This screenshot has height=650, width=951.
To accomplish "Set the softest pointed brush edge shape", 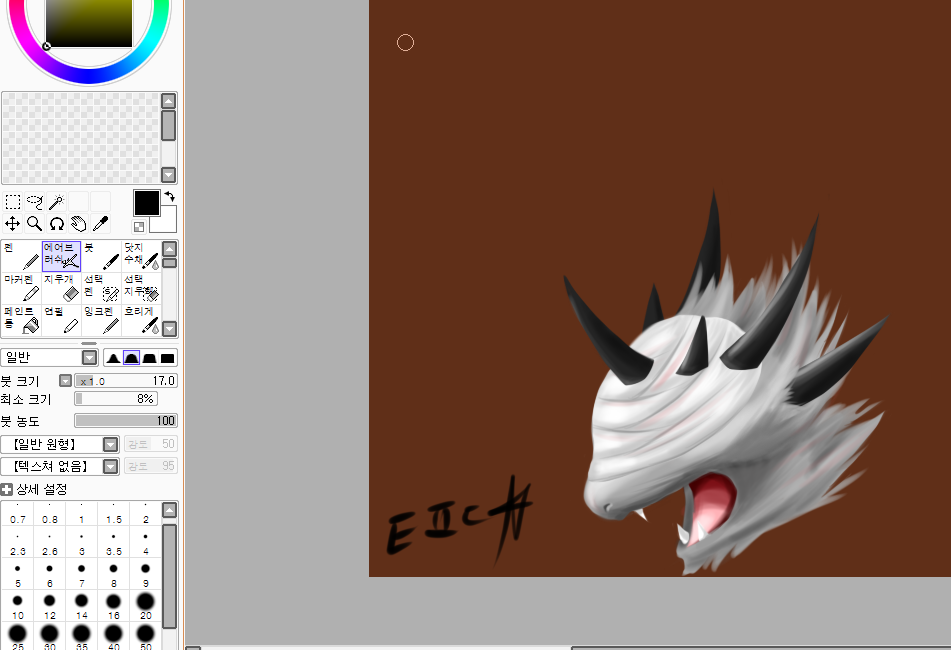I will 113,358.
